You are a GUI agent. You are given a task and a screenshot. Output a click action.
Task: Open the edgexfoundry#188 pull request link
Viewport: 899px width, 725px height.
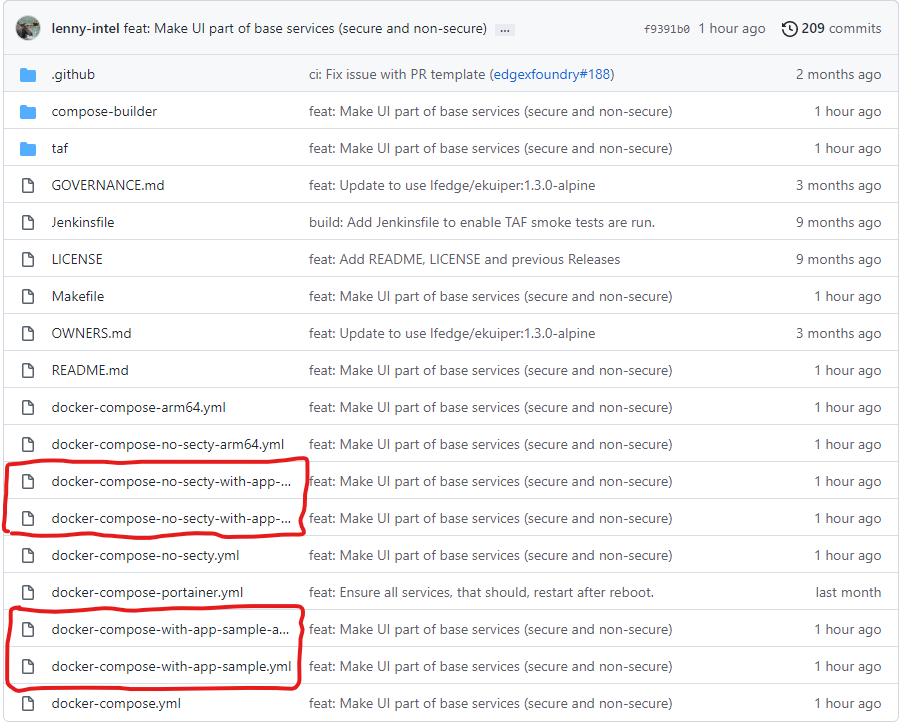pyautogui.click(x=552, y=75)
